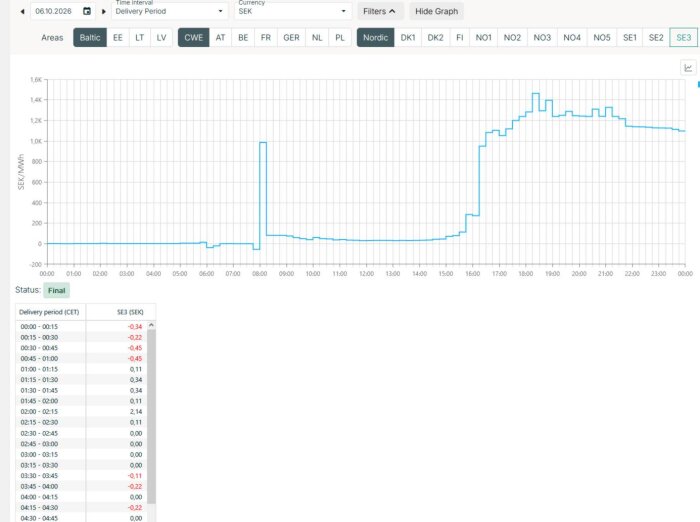Click the Final status badge
This screenshot has height=522, width=700.
tap(57, 291)
